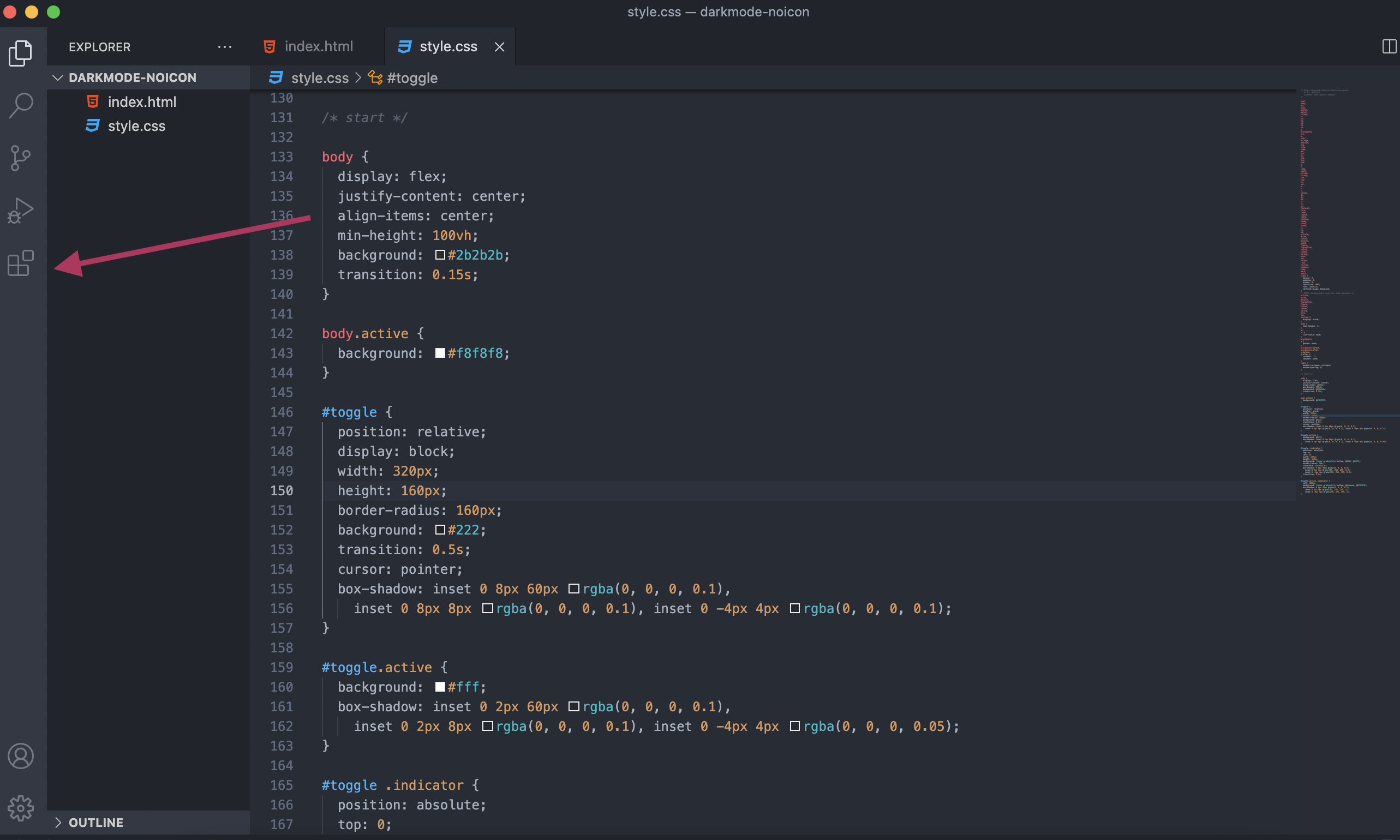Click the last rgba swatch on line 156
The width and height of the screenshot is (1400, 840).
point(795,609)
